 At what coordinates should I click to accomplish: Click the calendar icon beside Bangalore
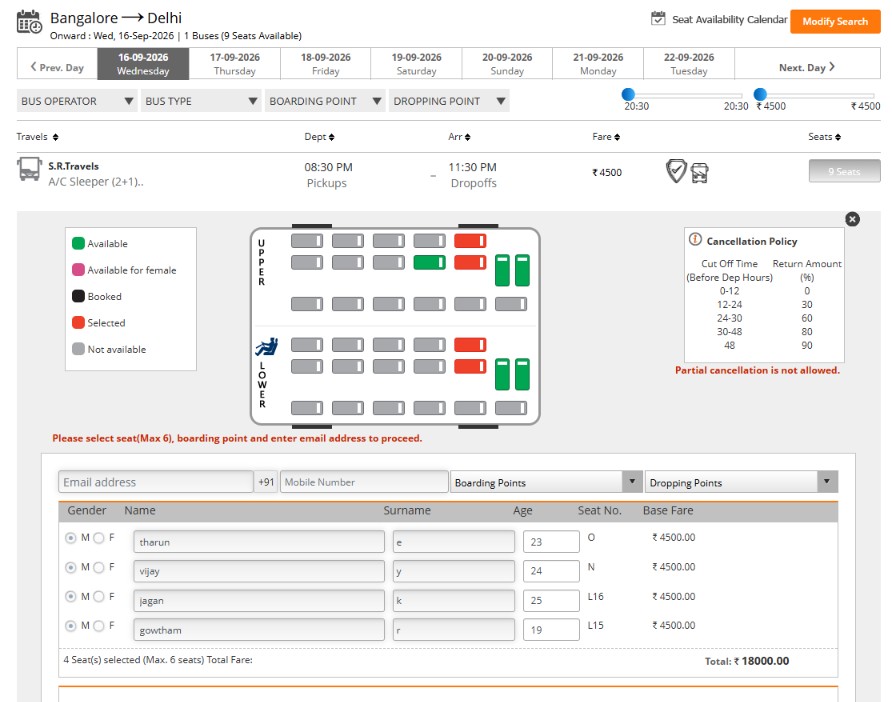(29, 22)
